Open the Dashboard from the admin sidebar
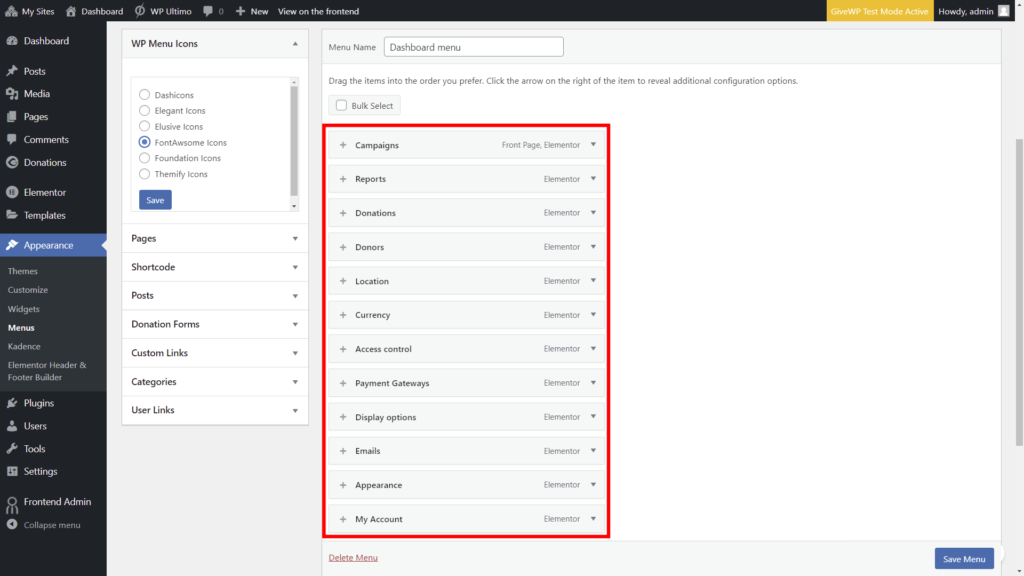 click(44, 40)
